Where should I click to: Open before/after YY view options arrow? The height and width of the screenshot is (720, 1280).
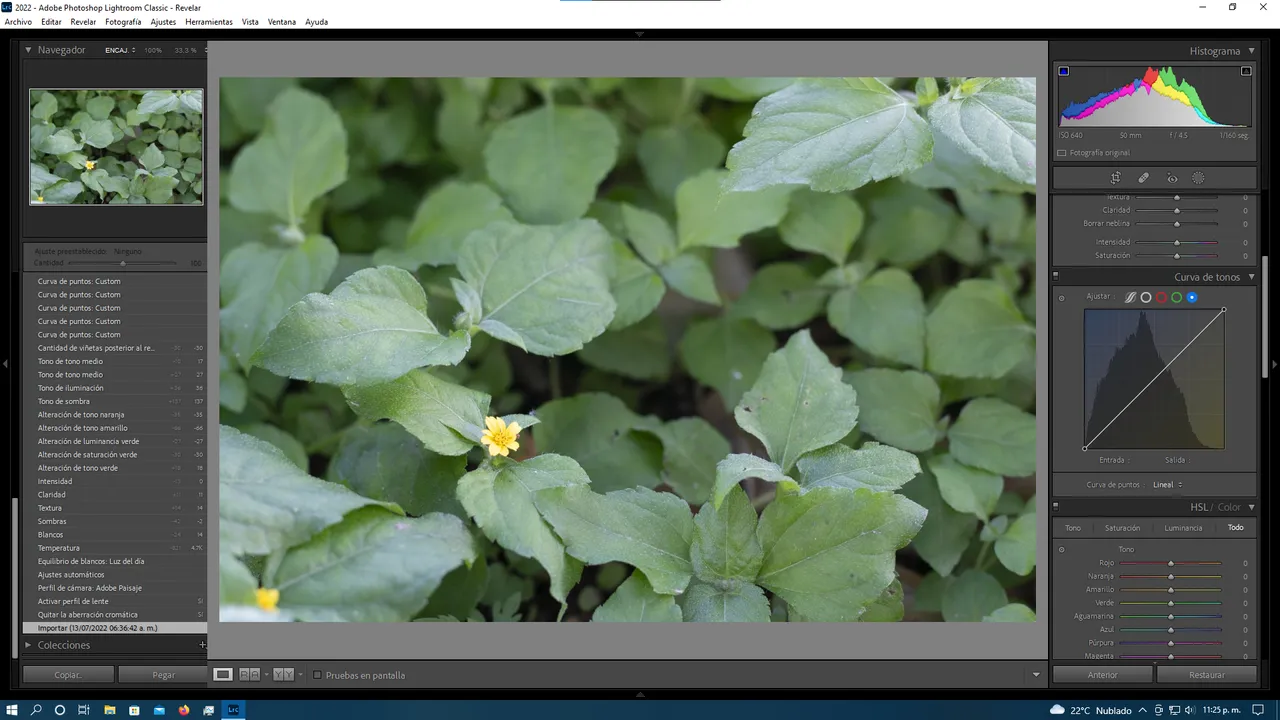[300, 675]
